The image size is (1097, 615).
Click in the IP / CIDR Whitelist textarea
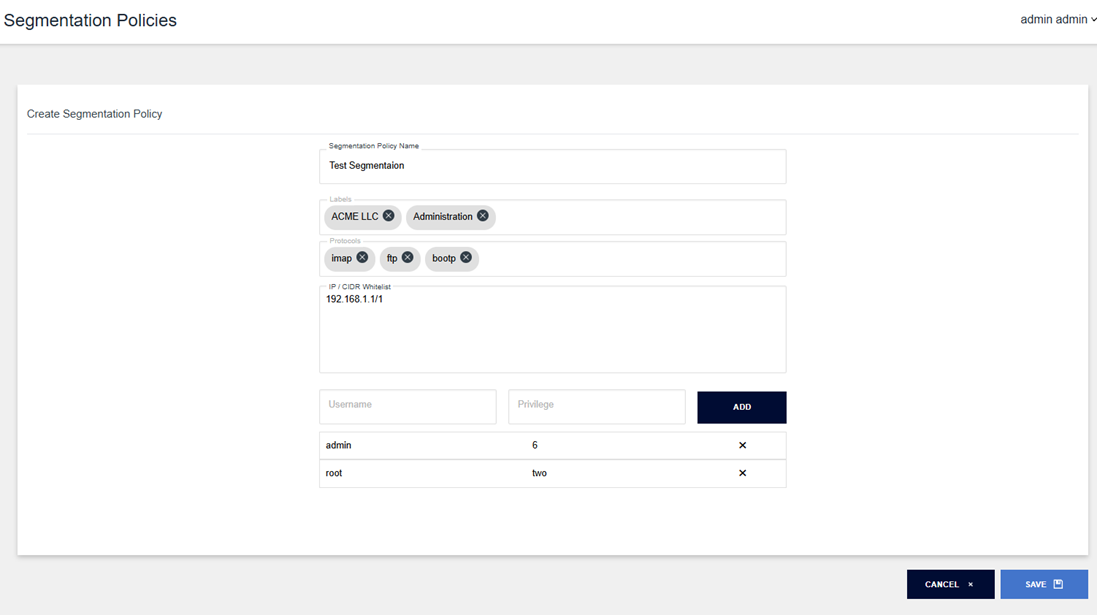tap(552, 335)
